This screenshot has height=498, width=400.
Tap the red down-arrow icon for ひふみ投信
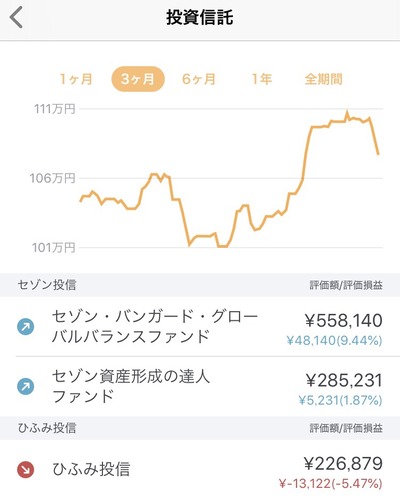coord(26,470)
